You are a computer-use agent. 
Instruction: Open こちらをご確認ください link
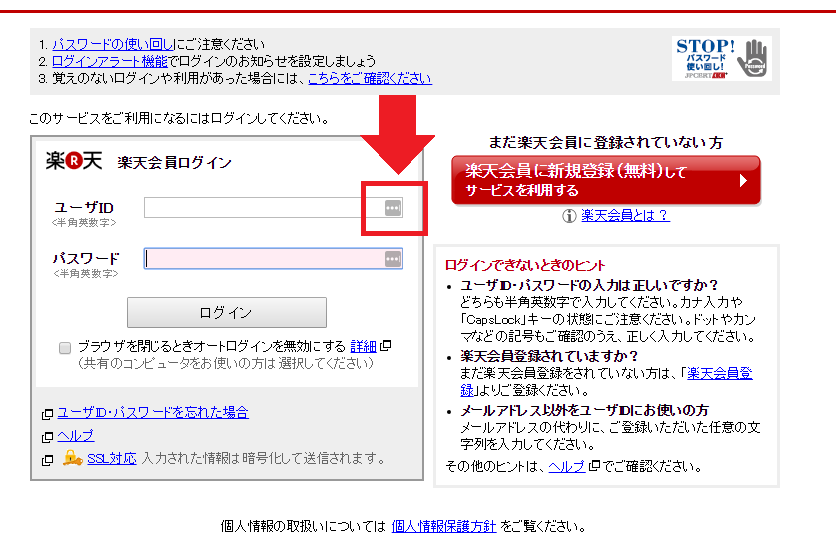370,78
